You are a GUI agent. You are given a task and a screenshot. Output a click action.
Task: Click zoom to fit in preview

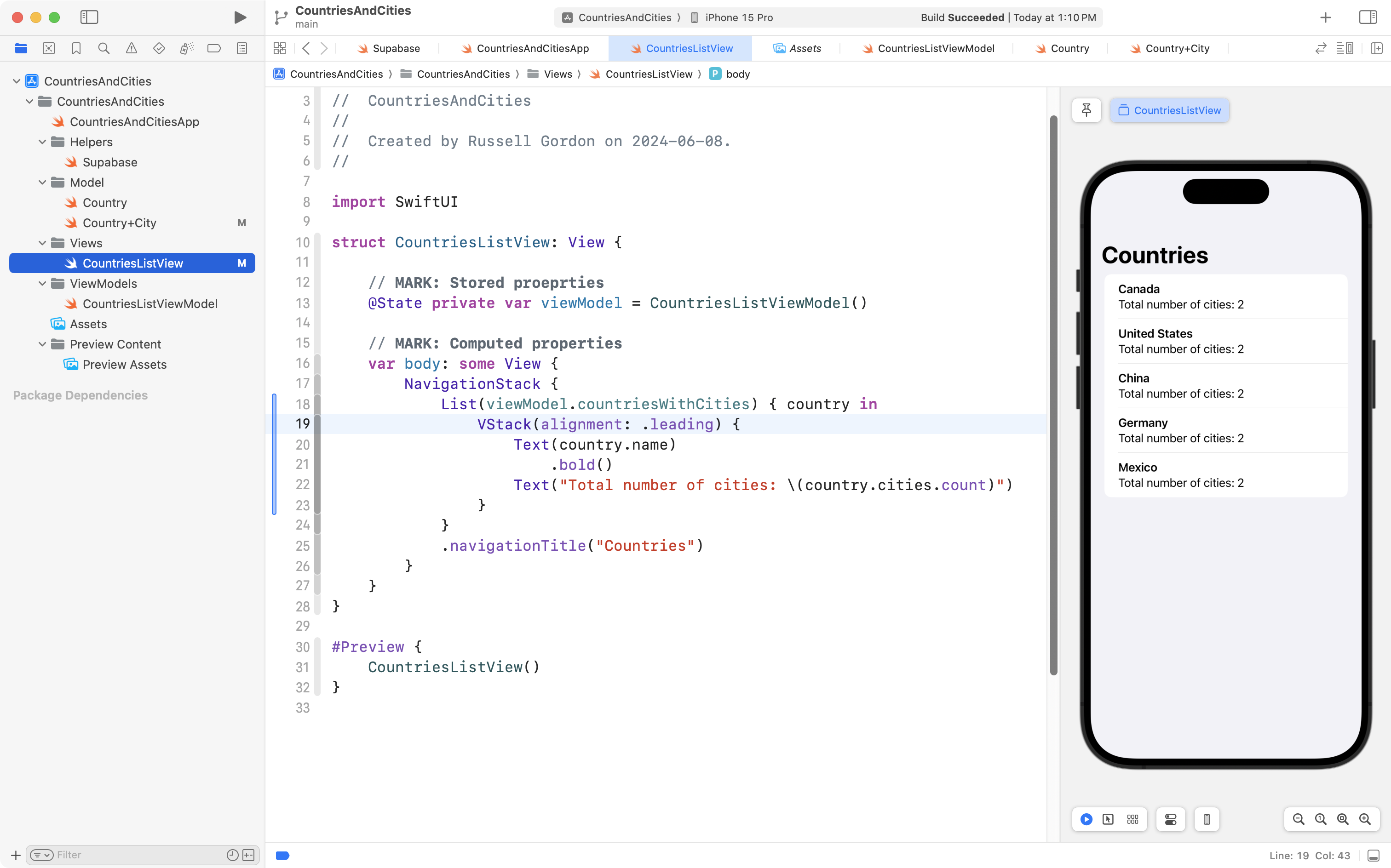pyautogui.click(x=1343, y=819)
